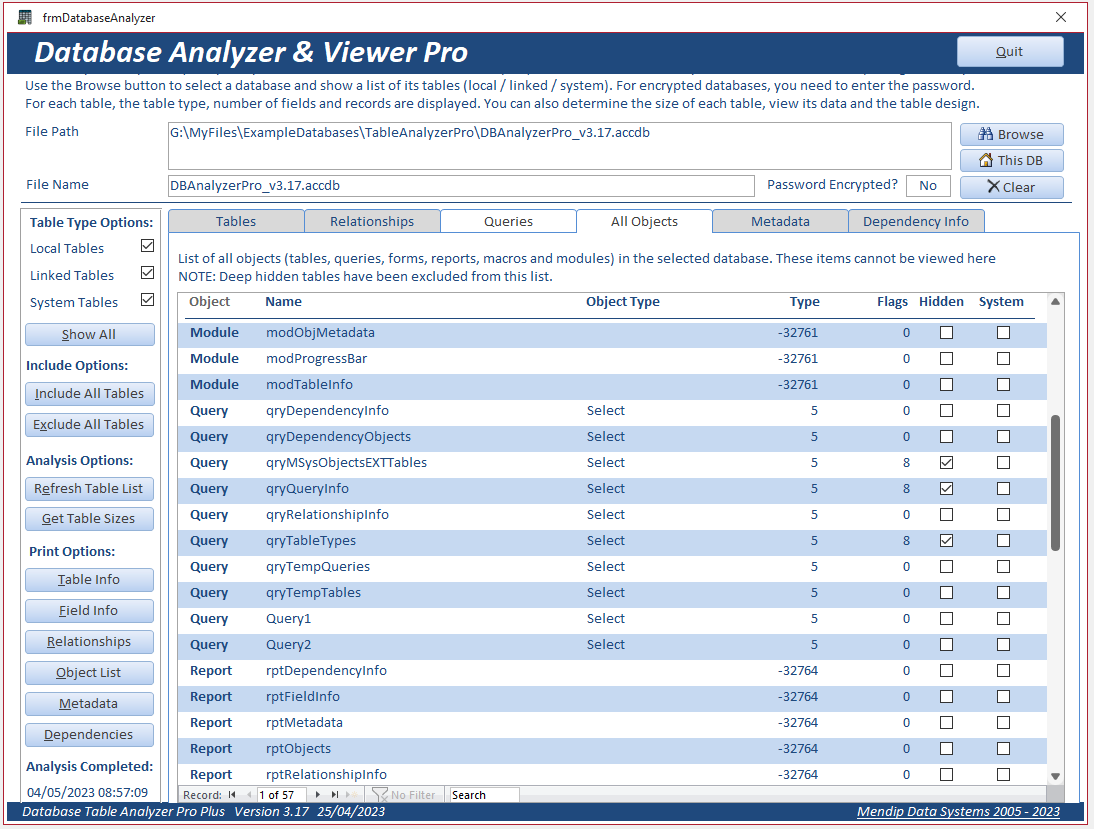Image resolution: width=1094 pixels, height=829 pixels.
Task: Click the object list vertical scrollbar thumb
Action: click(x=1056, y=483)
